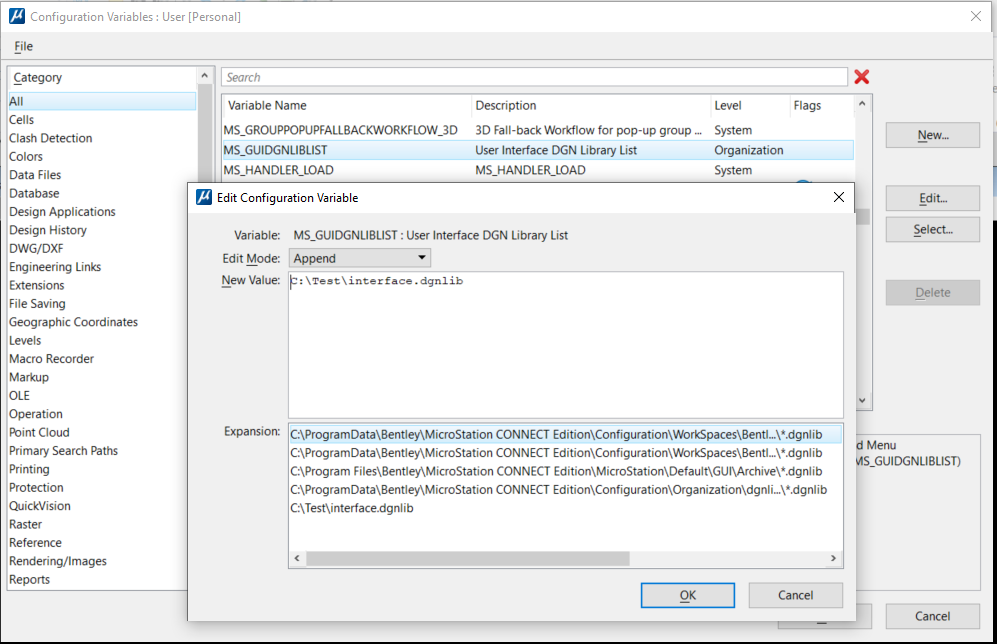Image resolution: width=997 pixels, height=644 pixels.
Task: Sort by the Flags column header
Action: (x=822, y=106)
